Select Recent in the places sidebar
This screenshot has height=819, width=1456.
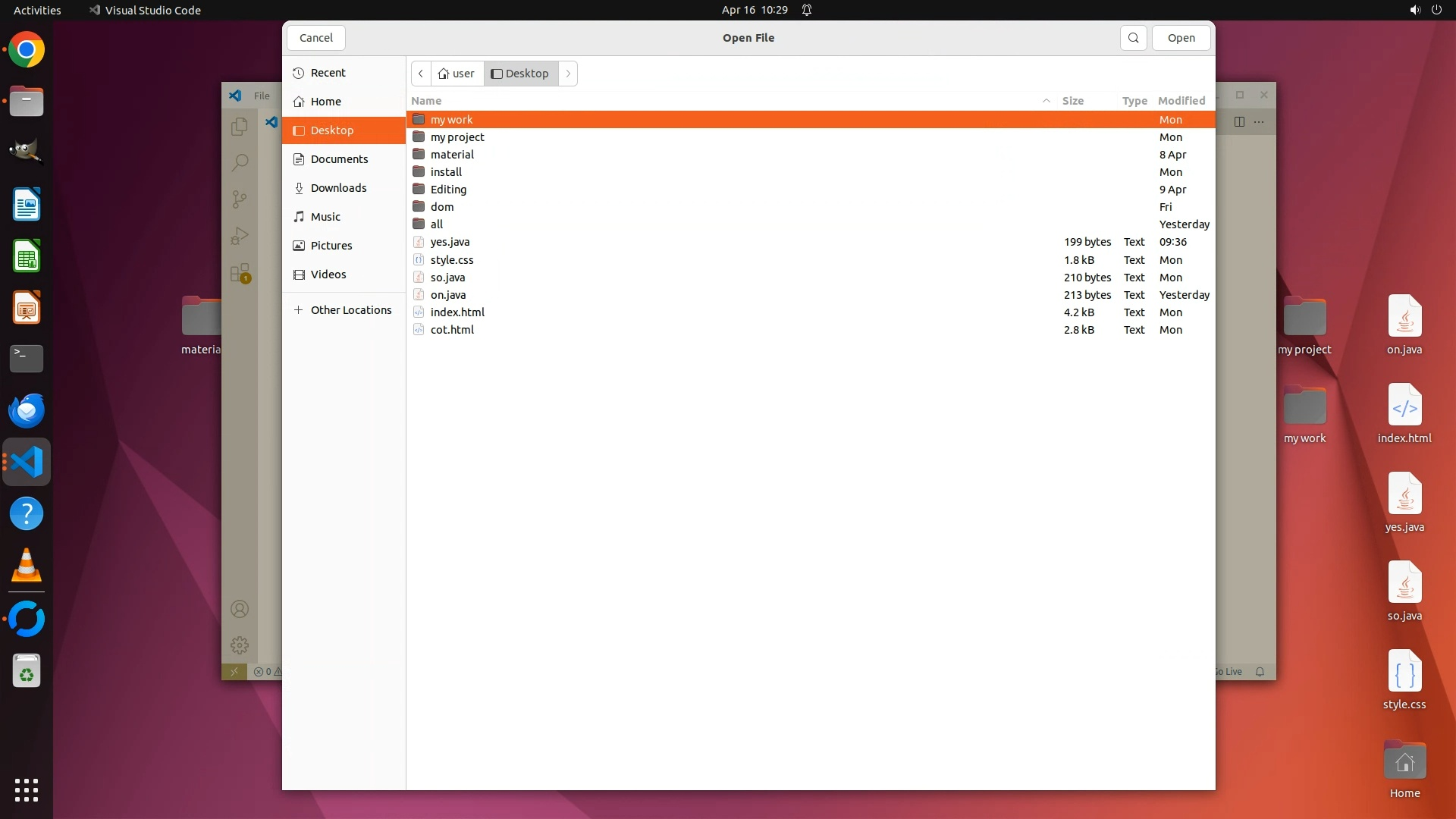pos(328,73)
